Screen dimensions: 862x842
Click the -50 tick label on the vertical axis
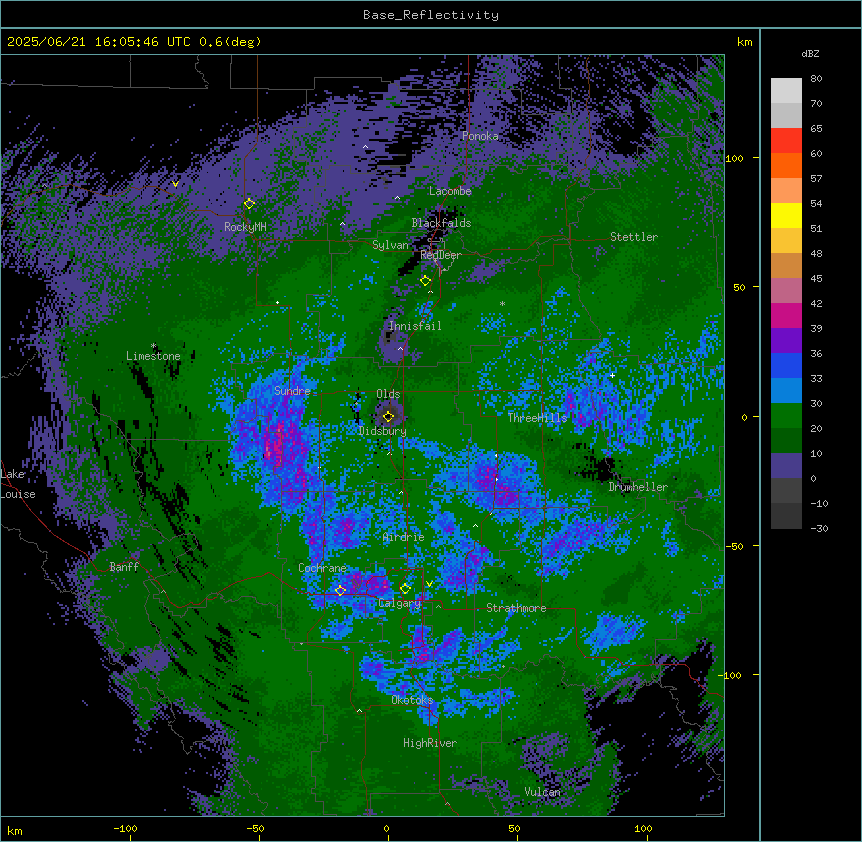pyautogui.click(x=734, y=546)
